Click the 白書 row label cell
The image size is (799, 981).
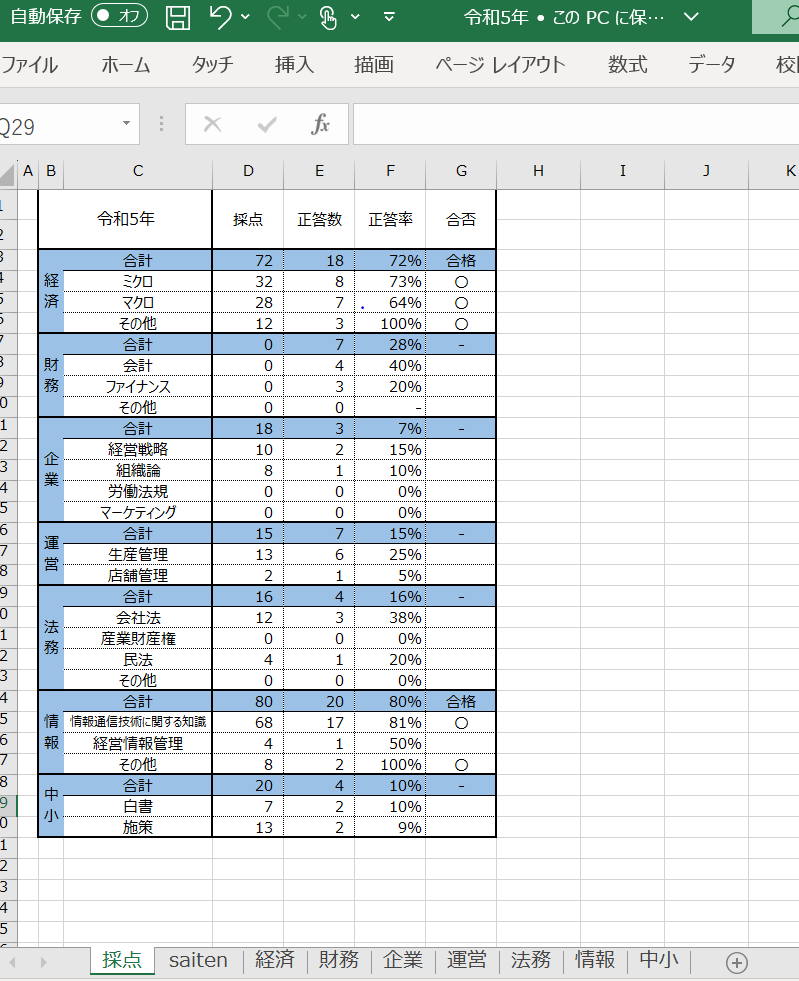point(138,806)
